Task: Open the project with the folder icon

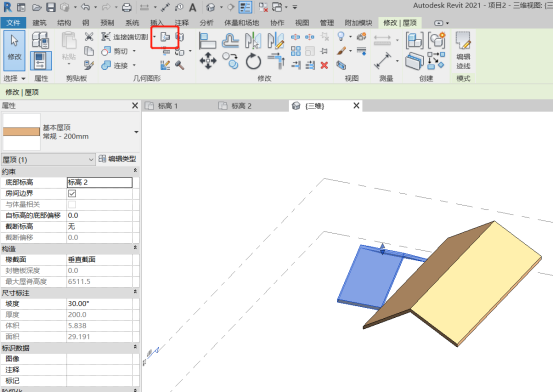Action: (36, 7)
